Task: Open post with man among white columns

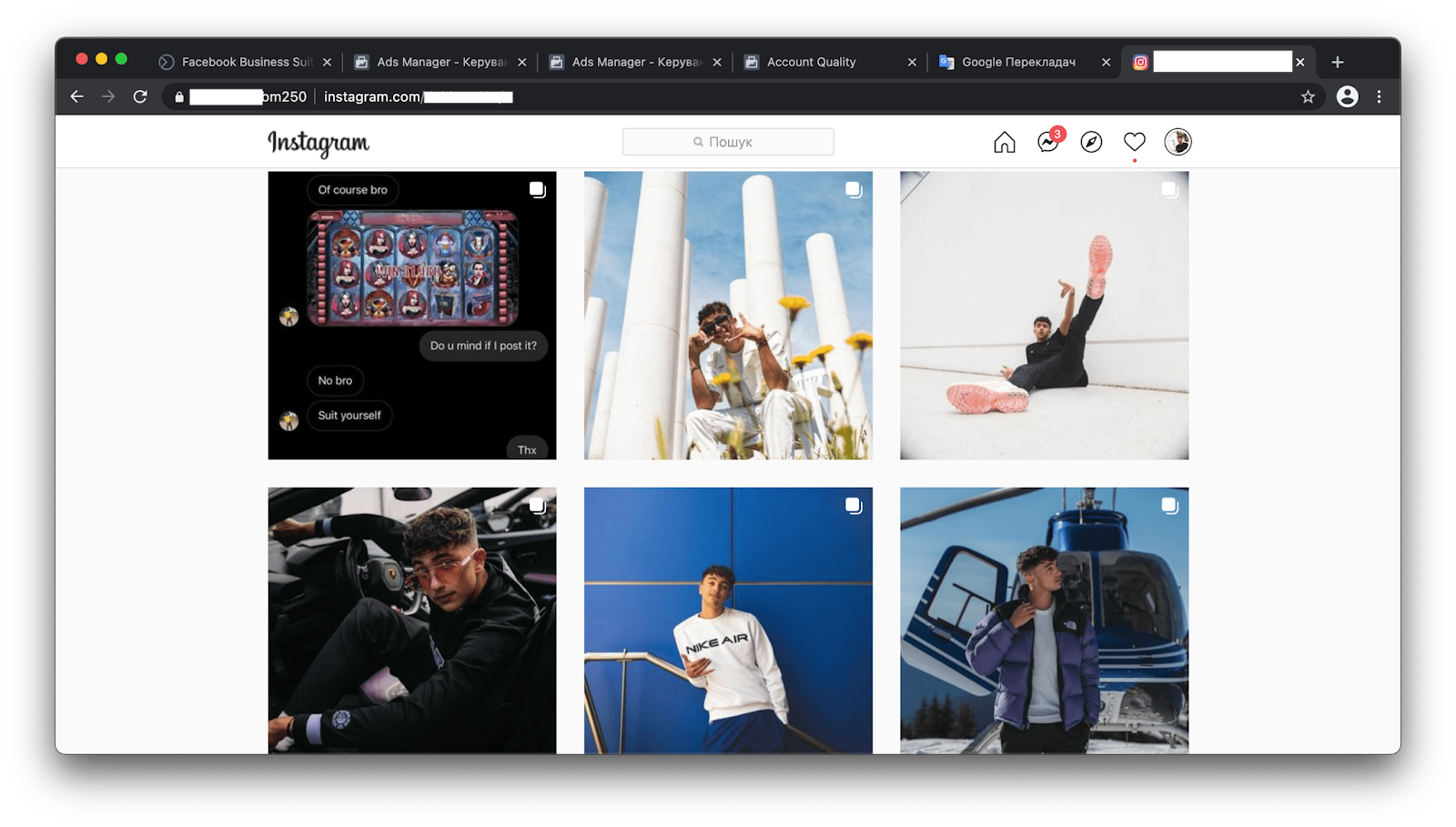Action: click(728, 316)
